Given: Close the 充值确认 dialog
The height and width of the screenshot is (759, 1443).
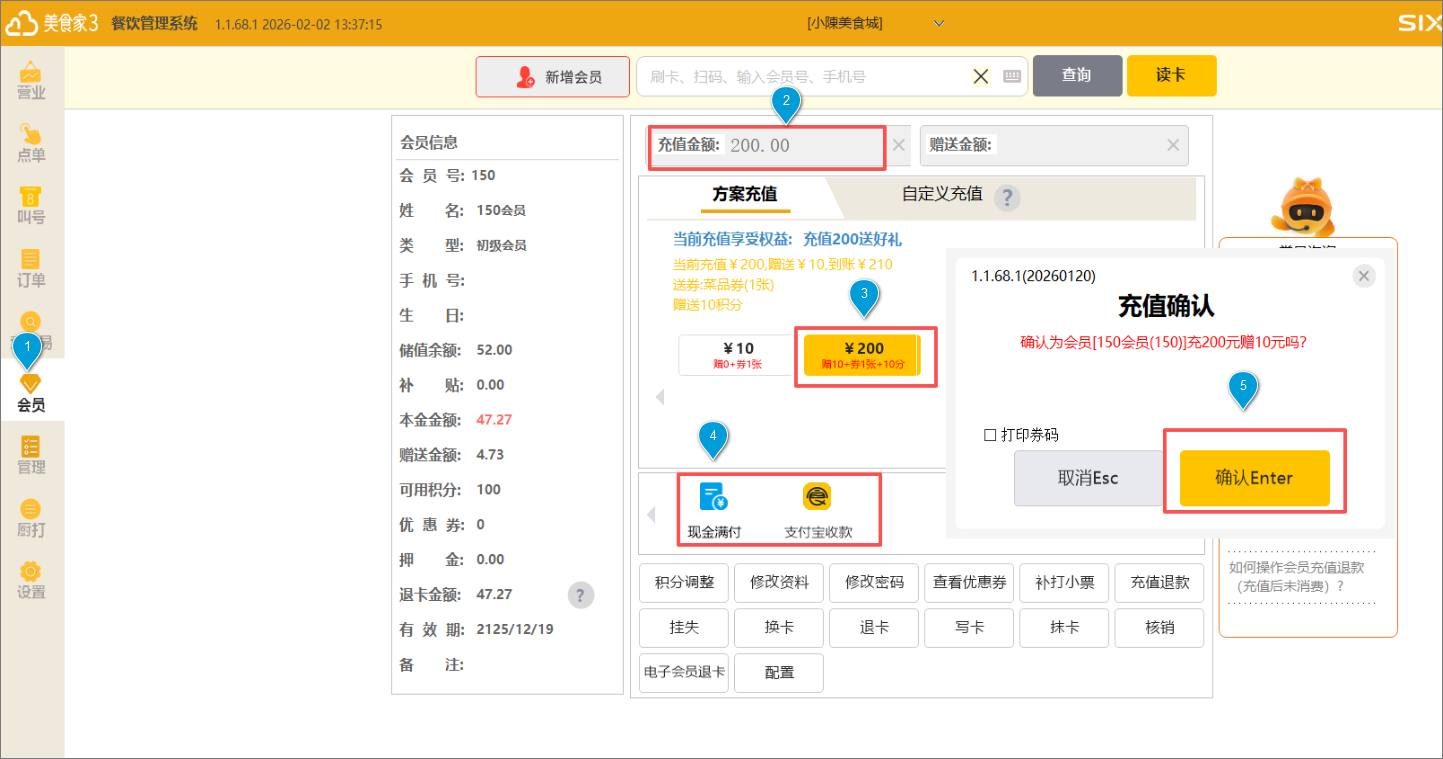Looking at the screenshot, I should tap(1364, 277).
